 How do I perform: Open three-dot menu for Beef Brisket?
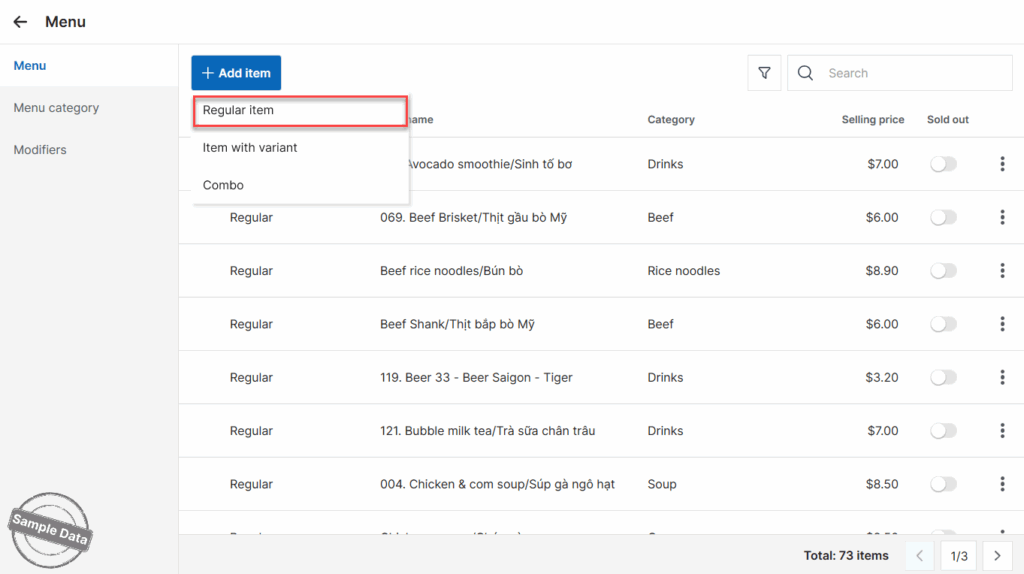coord(1001,217)
